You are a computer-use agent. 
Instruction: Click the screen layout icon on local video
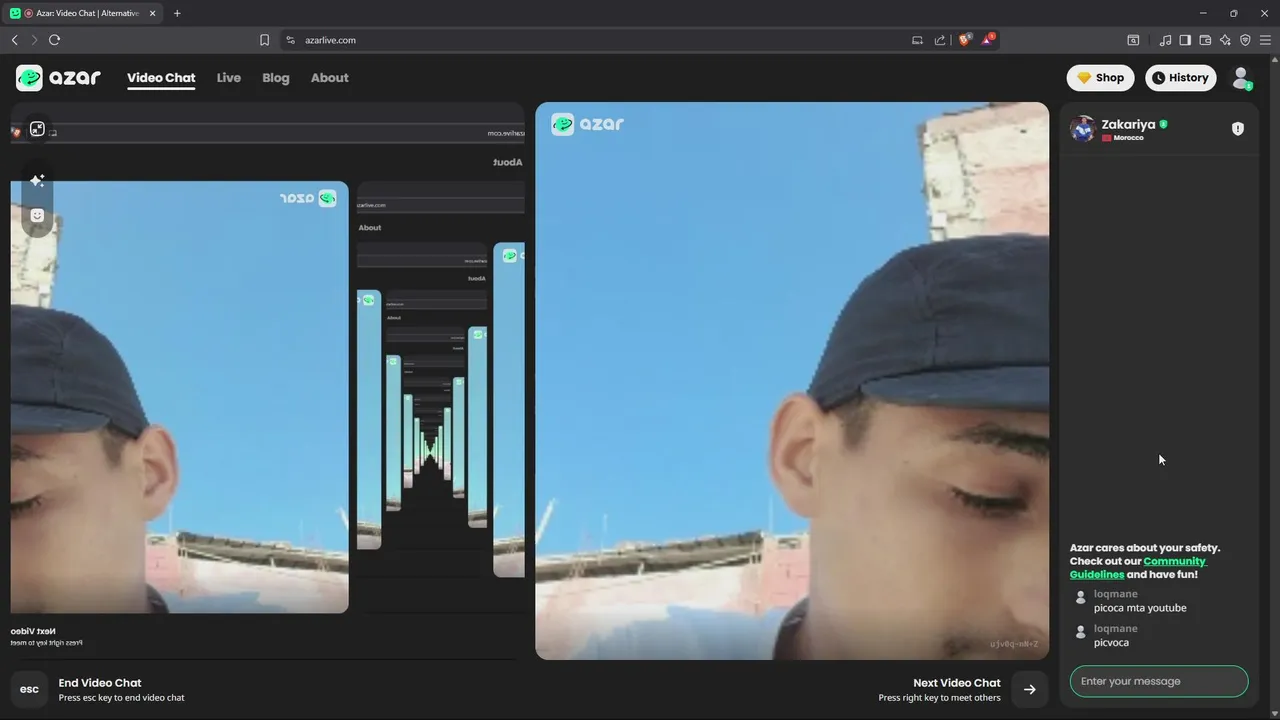37,129
